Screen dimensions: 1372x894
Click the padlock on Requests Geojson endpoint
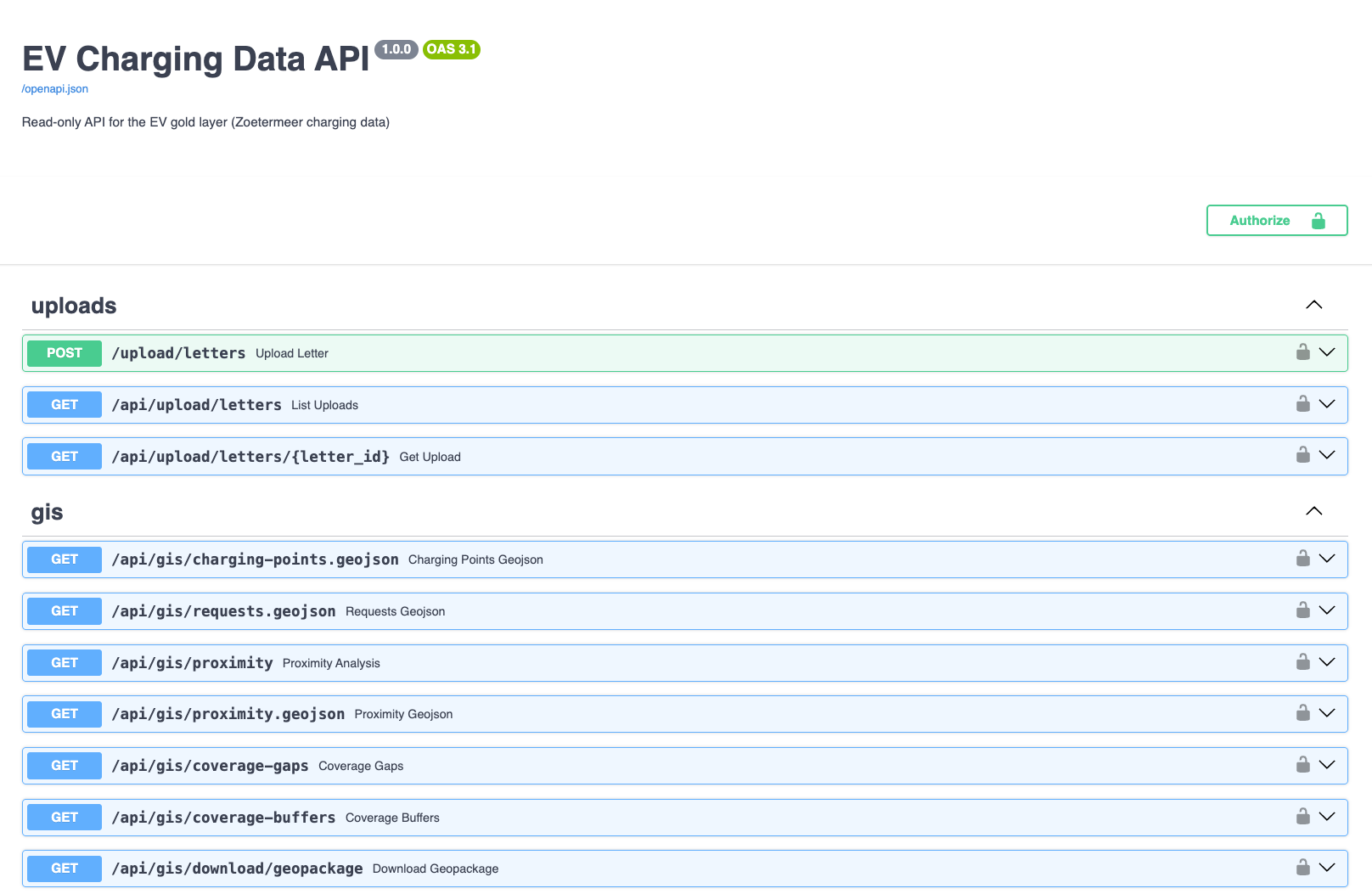point(1302,610)
